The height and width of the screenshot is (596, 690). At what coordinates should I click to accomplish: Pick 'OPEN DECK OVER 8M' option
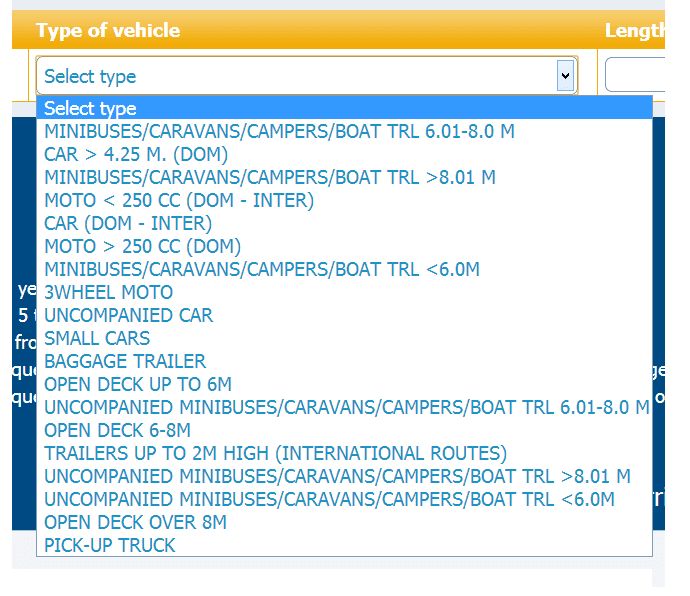[x=136, y=522]
